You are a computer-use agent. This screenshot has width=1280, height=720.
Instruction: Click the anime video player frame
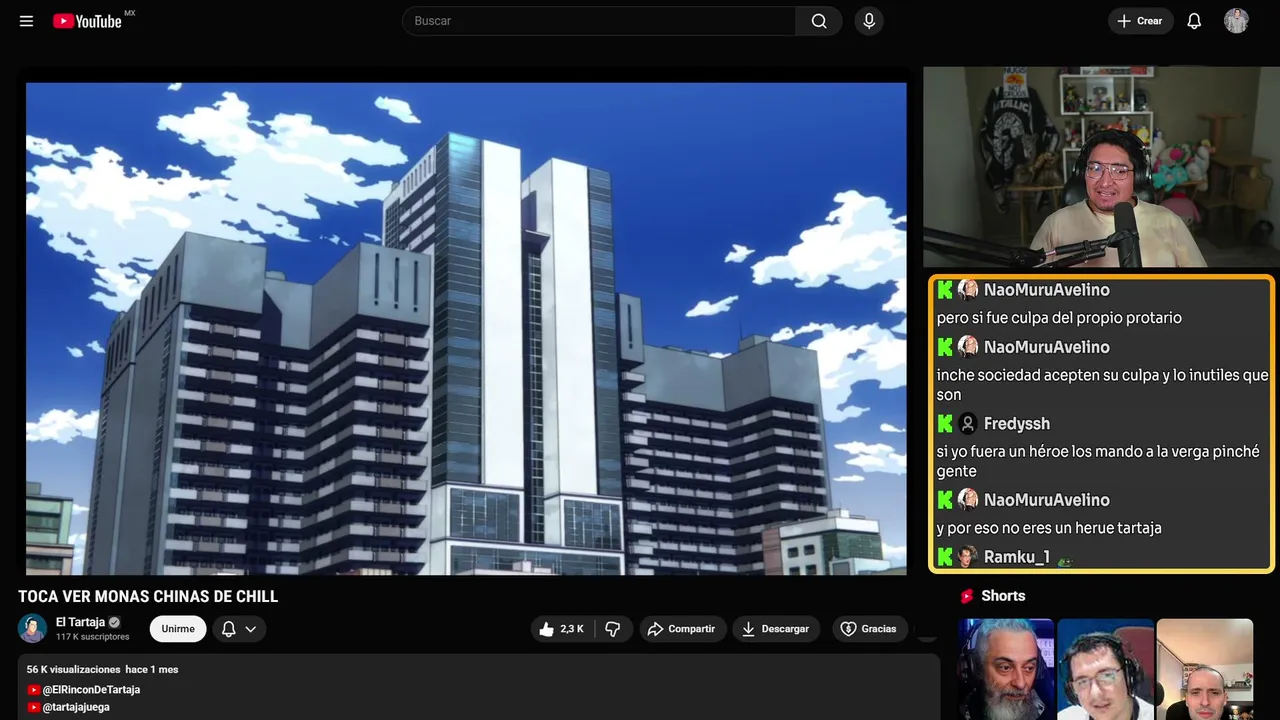point(466,328)
